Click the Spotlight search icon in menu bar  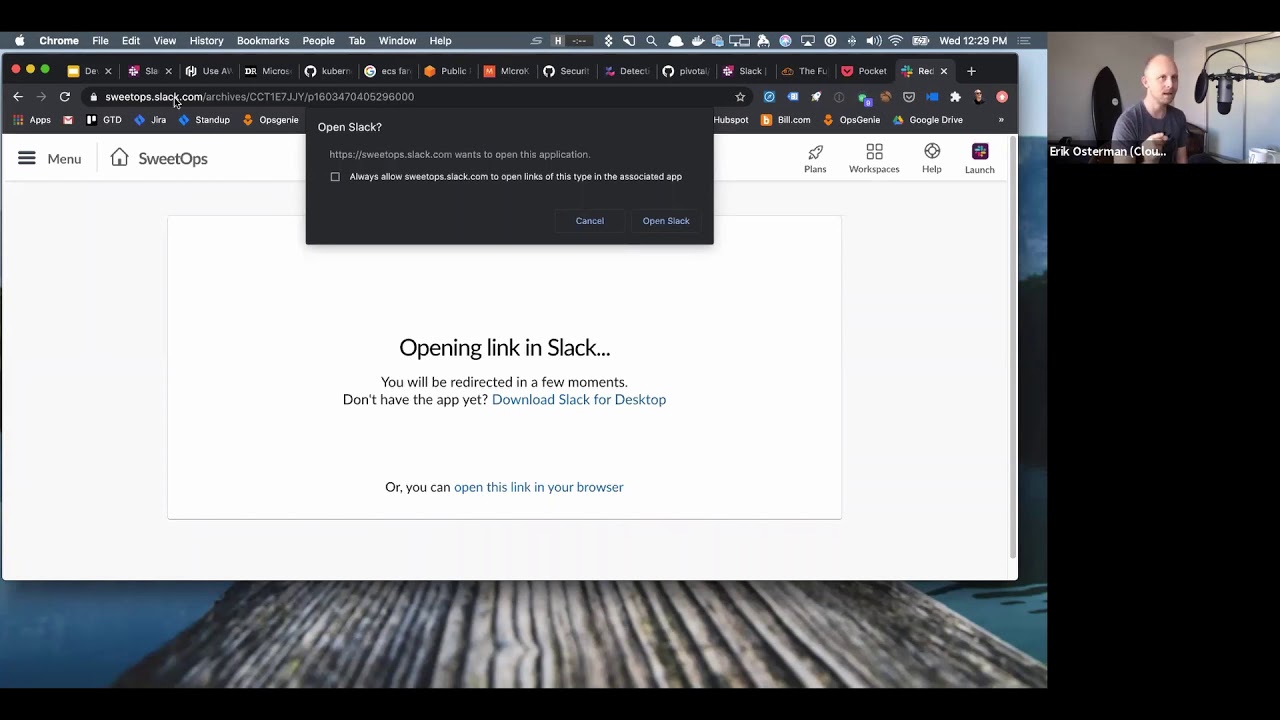(x=651, y=41)
